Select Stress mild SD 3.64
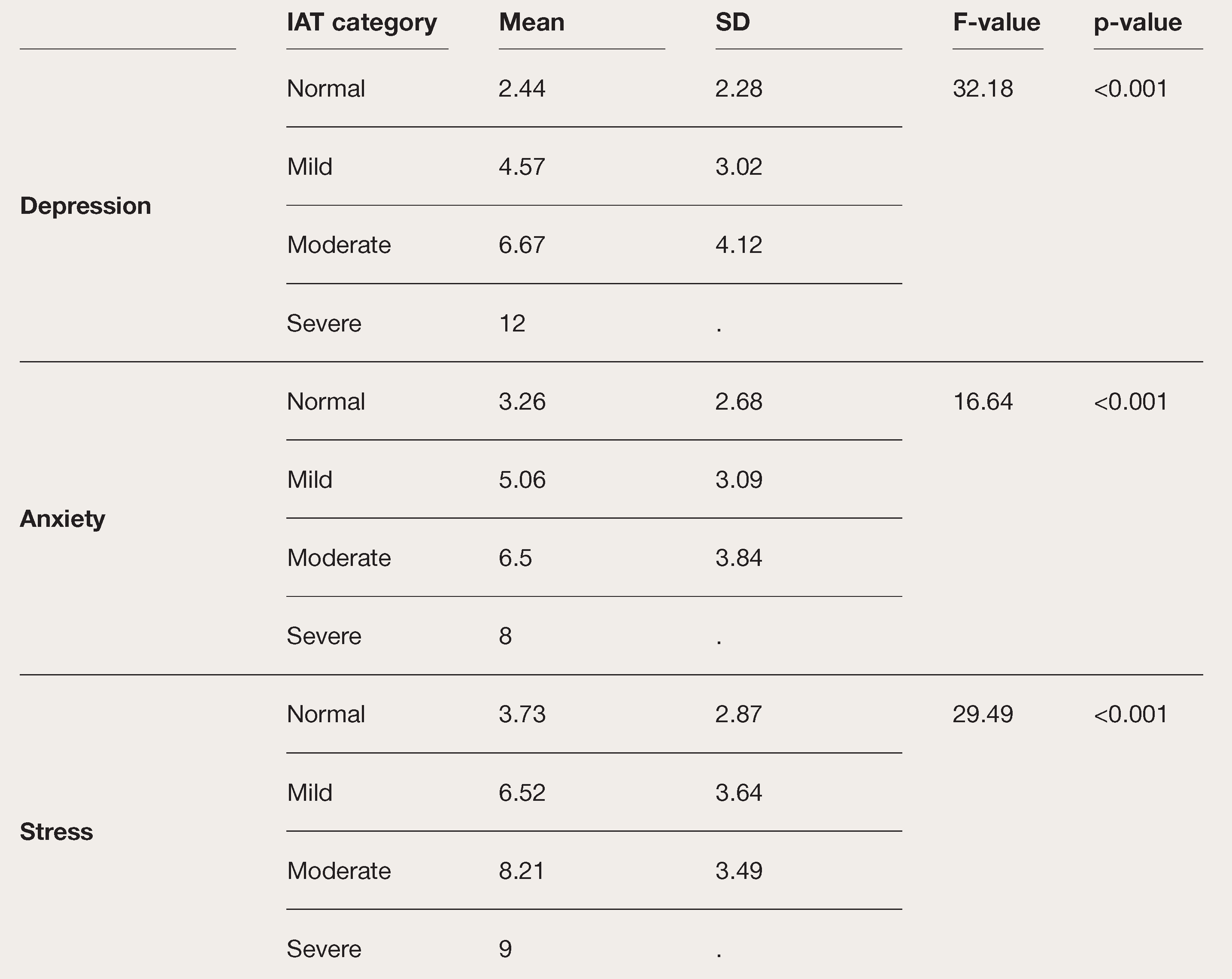 [739, 793]
